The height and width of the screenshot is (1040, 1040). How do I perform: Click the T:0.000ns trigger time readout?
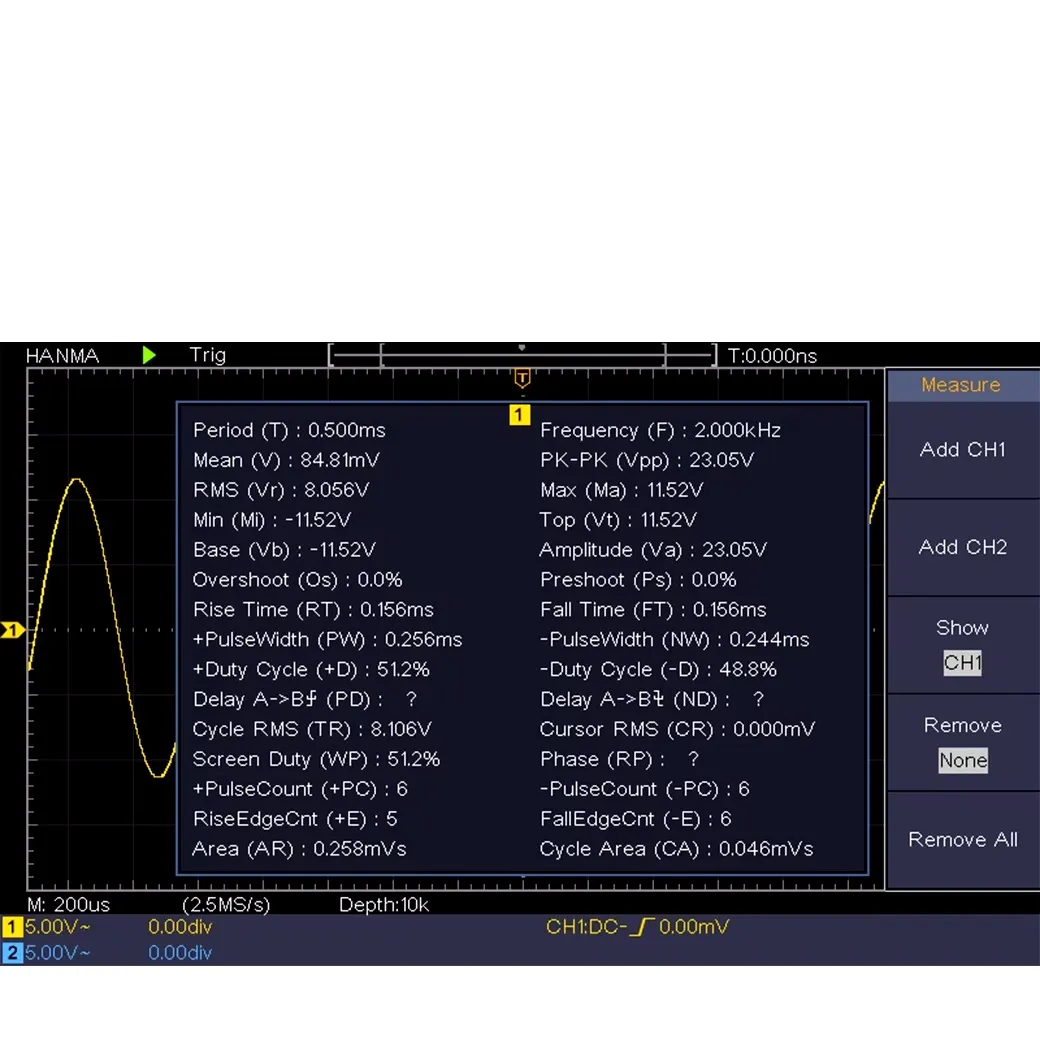(x=772, y=356)
